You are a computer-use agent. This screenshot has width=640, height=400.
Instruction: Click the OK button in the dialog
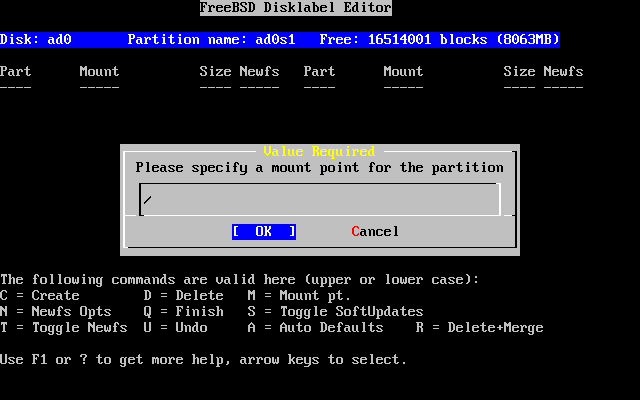[x=263, y=231]
